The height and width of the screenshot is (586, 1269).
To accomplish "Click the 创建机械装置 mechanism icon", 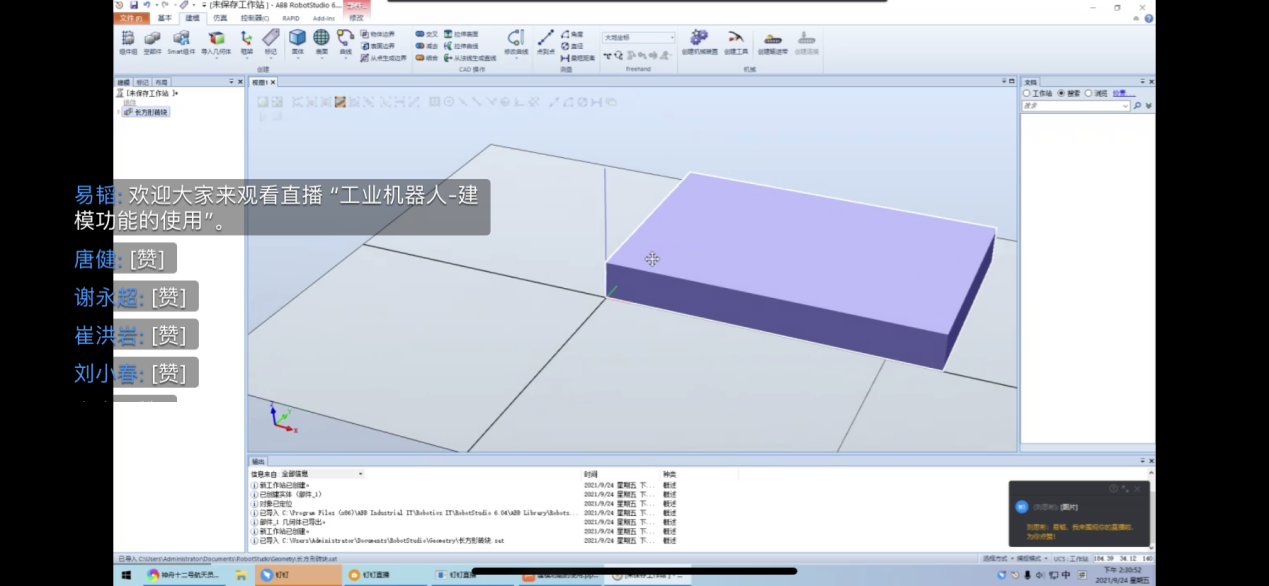I will coord(699,41).
